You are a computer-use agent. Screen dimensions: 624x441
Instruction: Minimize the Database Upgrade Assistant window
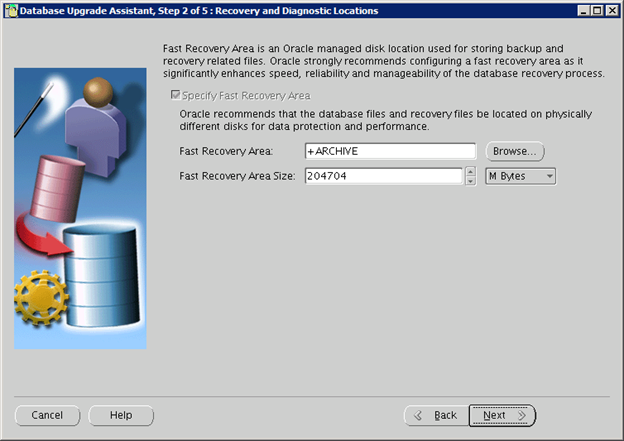(x=583, y=11)
